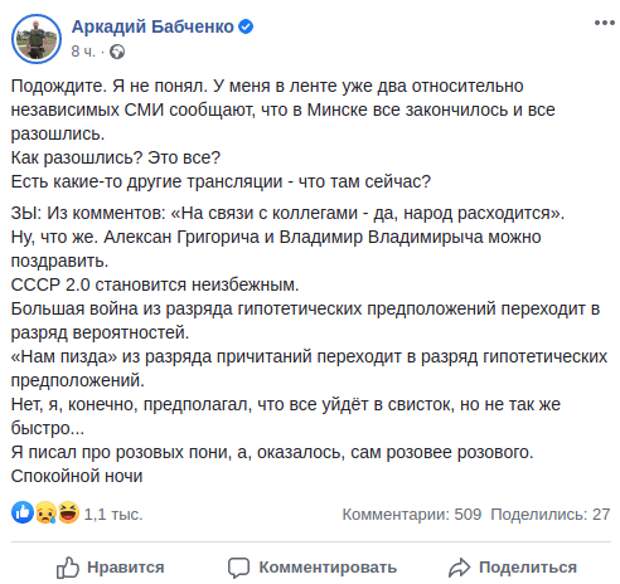Click the blue verified badge icon
Image resolution: width=620 pixels, height=584 pixels.
point(246,27)
